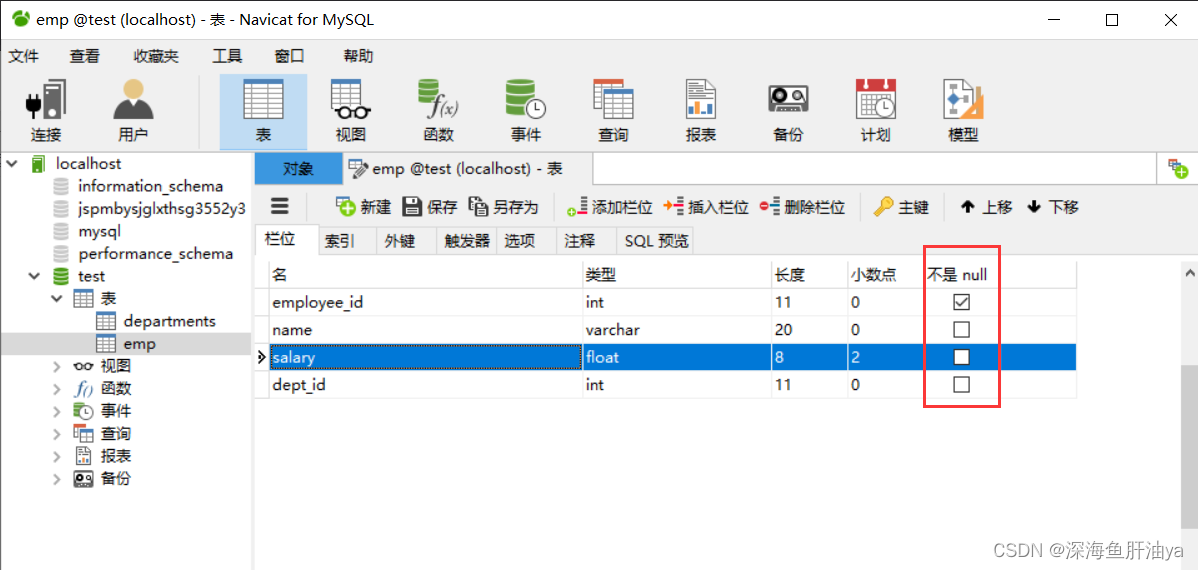
Task: Toggle not null for name field
Action: [962, 330]
